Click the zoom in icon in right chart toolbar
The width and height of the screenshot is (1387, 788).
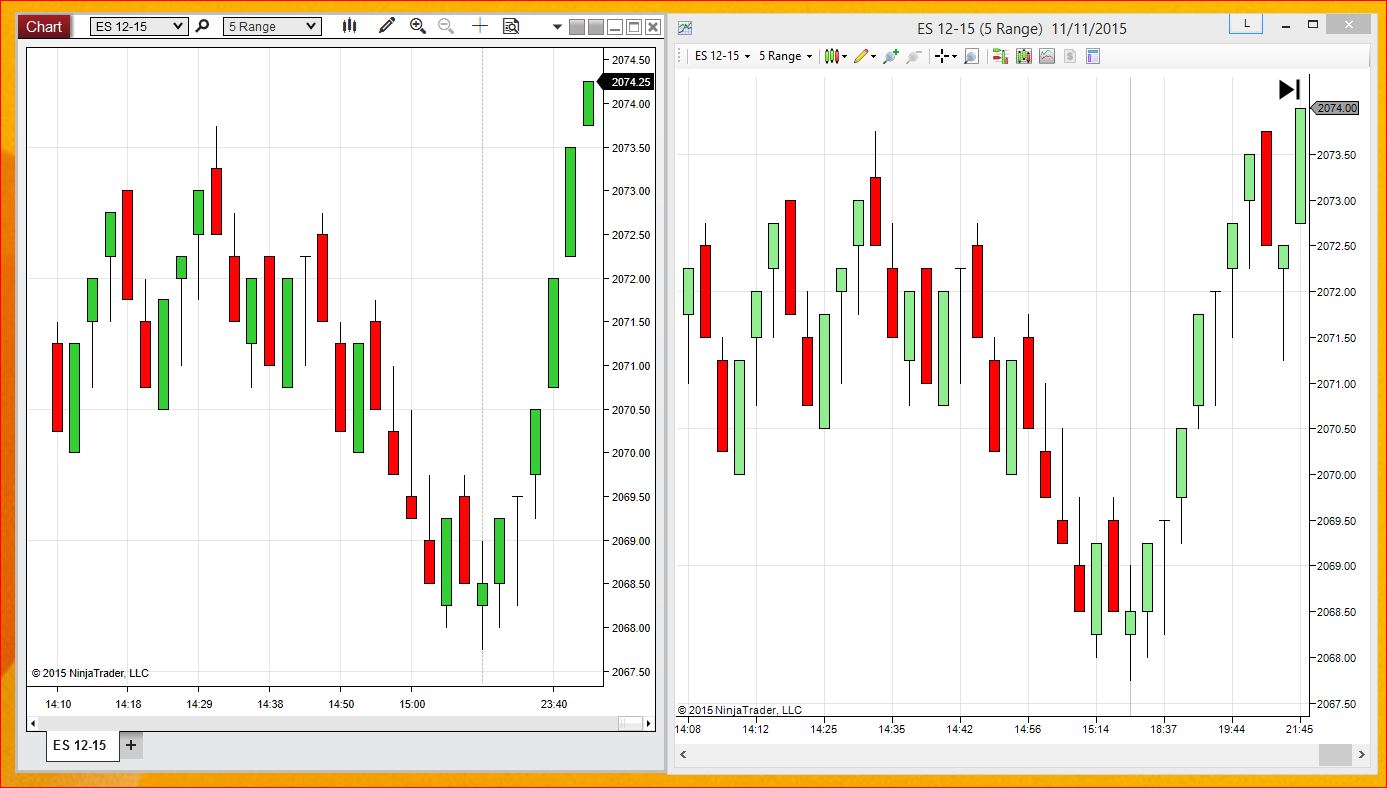tap(891, 57)
